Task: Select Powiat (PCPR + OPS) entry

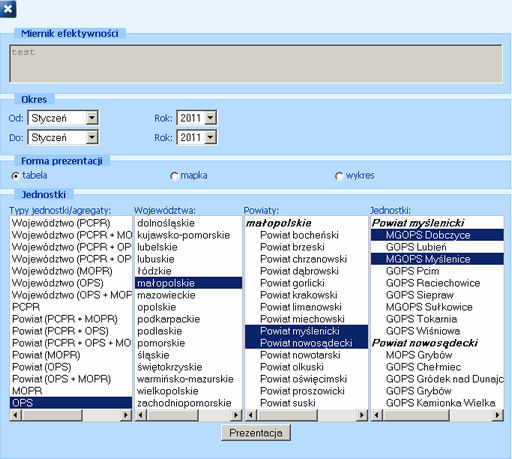Action: click(71, 331)
